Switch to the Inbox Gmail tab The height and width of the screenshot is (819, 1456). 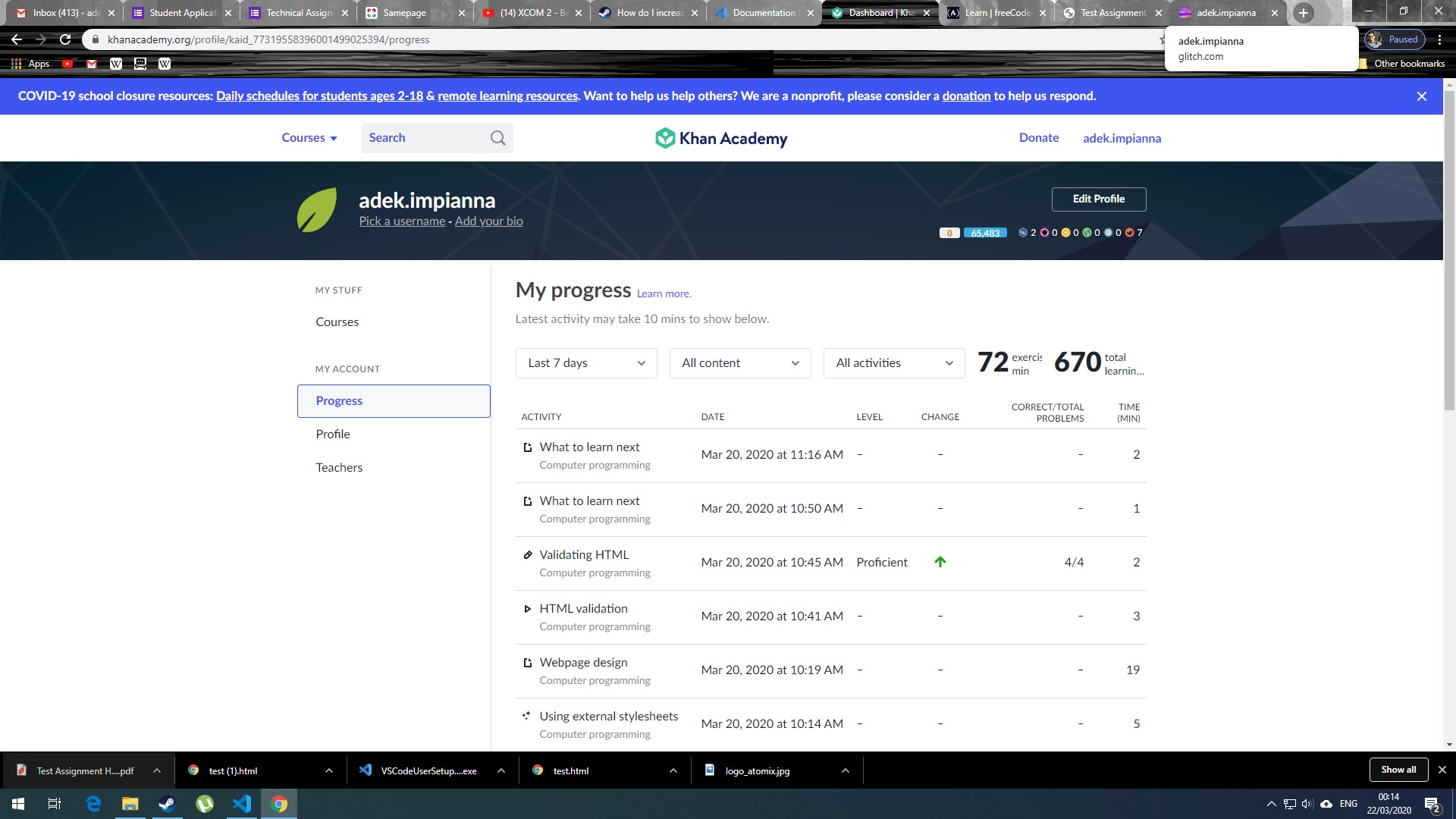(64, 13)
